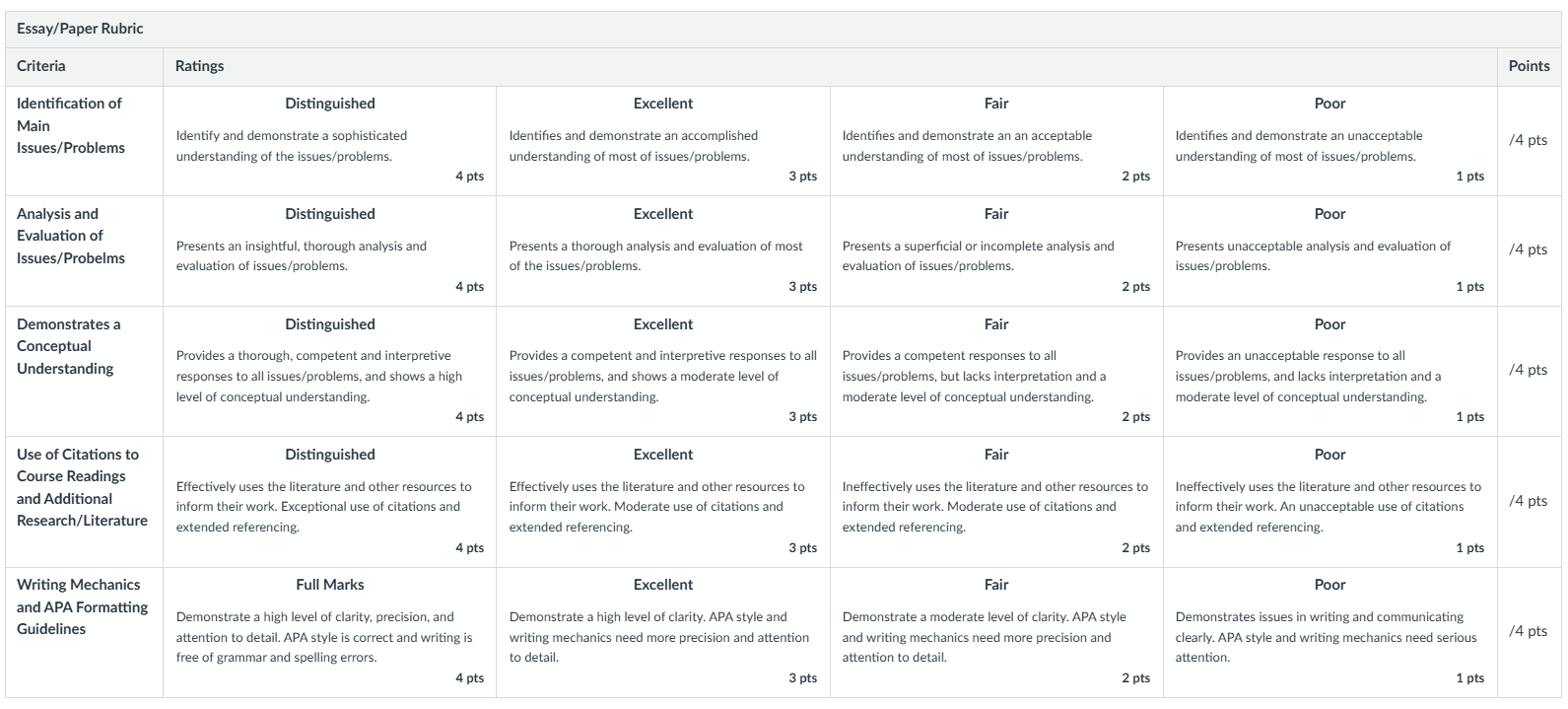Choose Distinguished for Analysis and Evaluation row
This screenshot has height=709, width=1568.
point(329,250)
